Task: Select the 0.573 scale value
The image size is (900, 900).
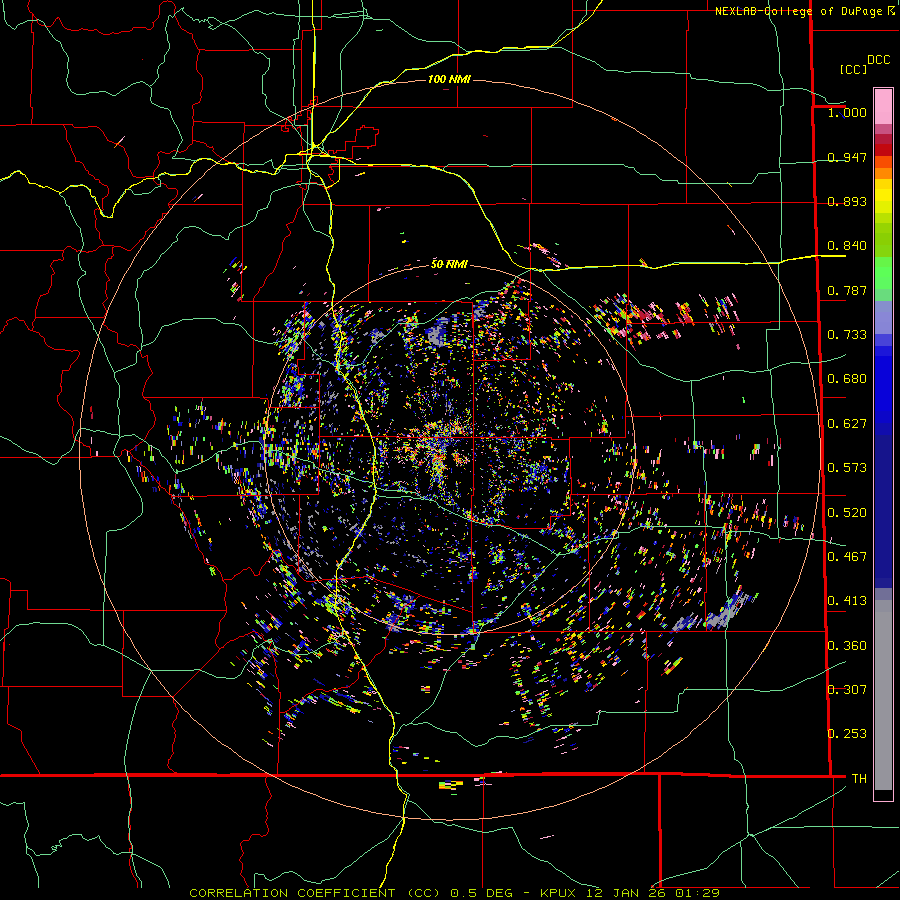Action: [x=847, y=468]
